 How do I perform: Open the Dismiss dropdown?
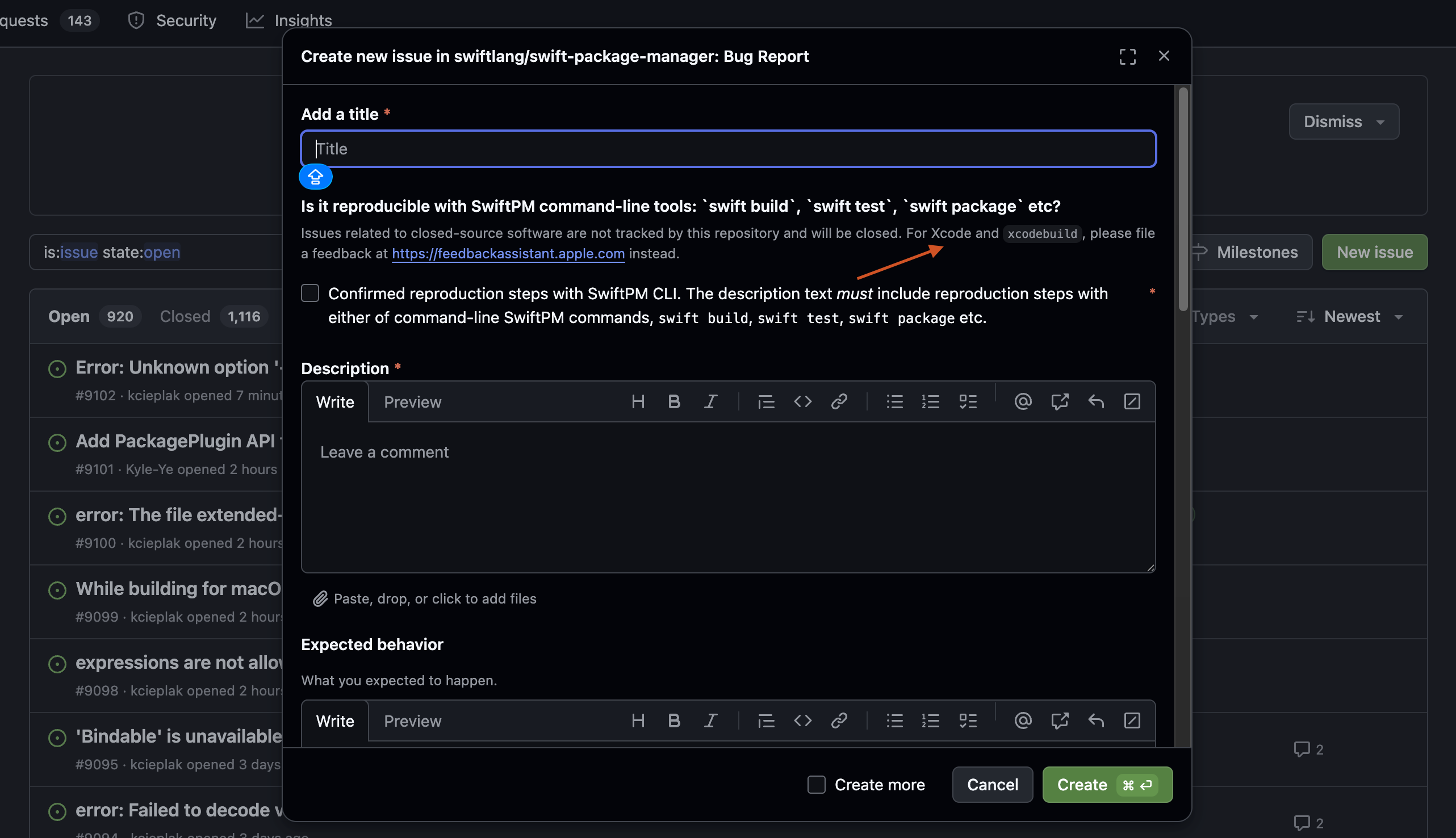[x=1343, y=121]
